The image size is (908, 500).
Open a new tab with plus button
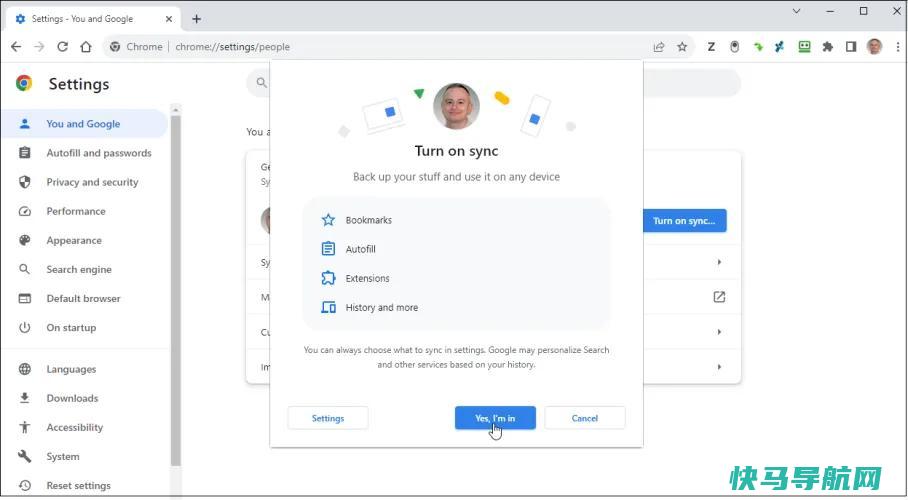pos(196,19)
